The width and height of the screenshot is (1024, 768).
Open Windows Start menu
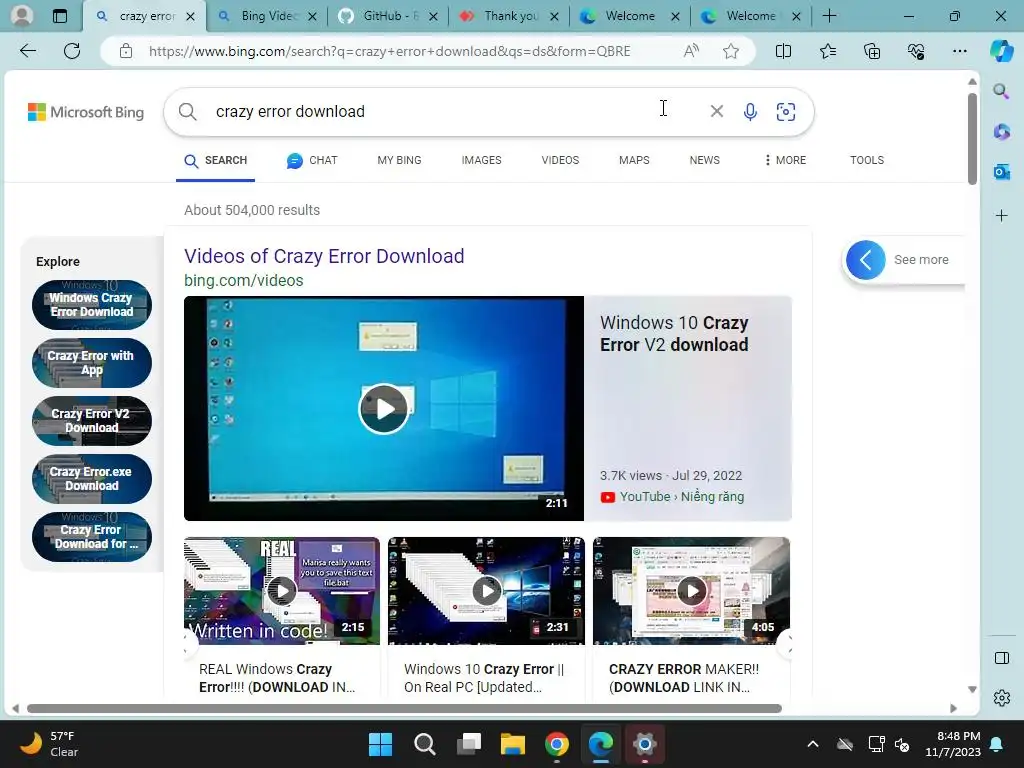pyautogui.click(x=380, y=744)
